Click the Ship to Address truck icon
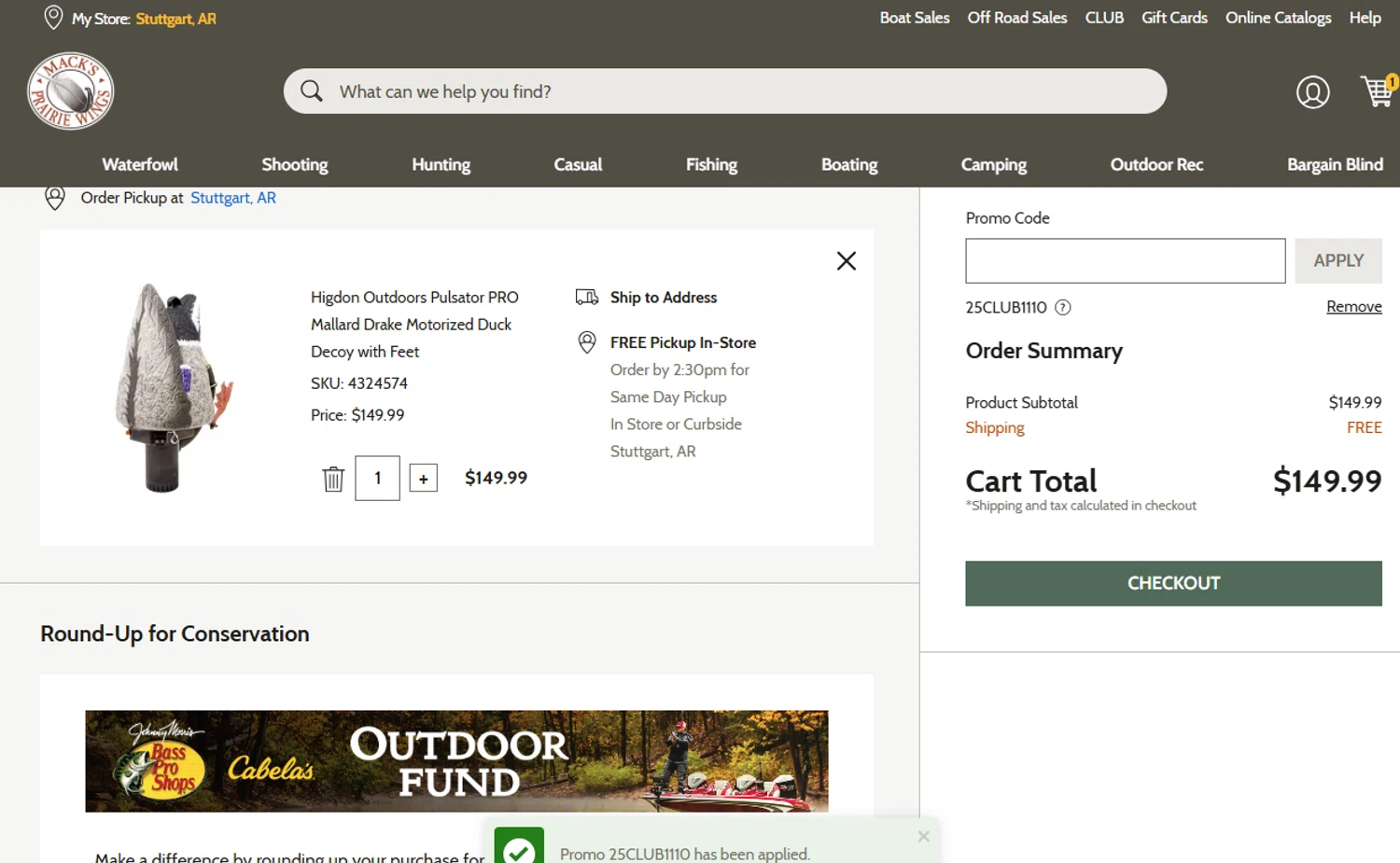The height and width of the screenshot is (863, 1400). [587, 297]
